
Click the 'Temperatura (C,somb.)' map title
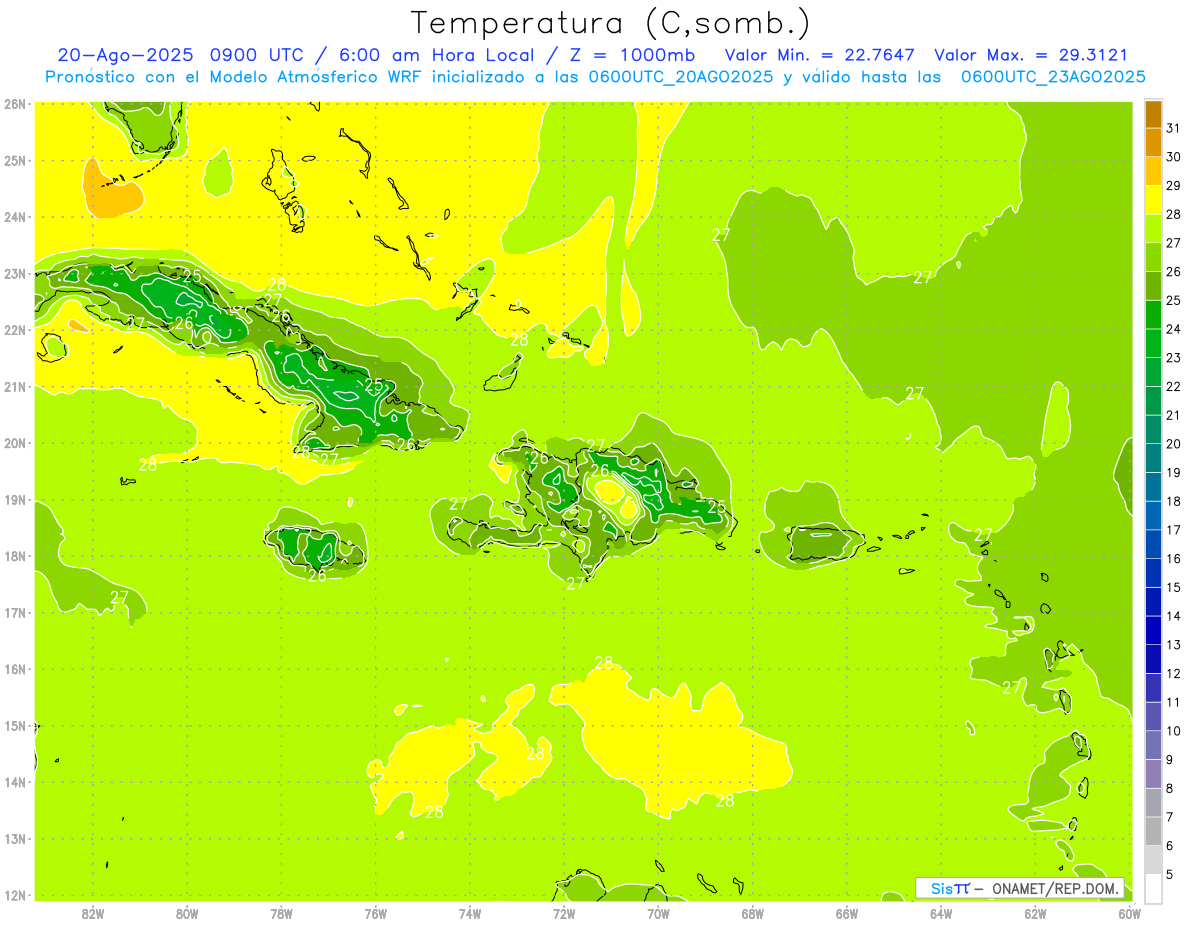point(609,23)
